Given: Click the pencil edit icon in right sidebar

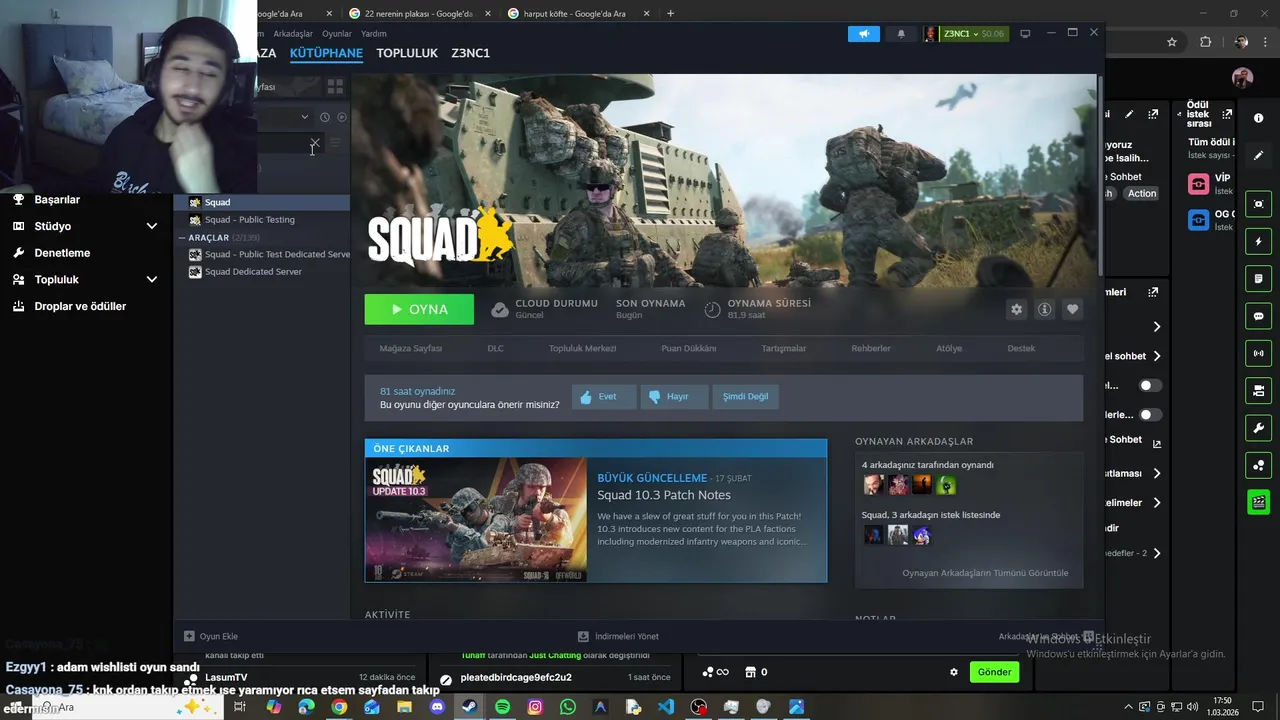Looking at the screenshot, I should pos(1259,155).
